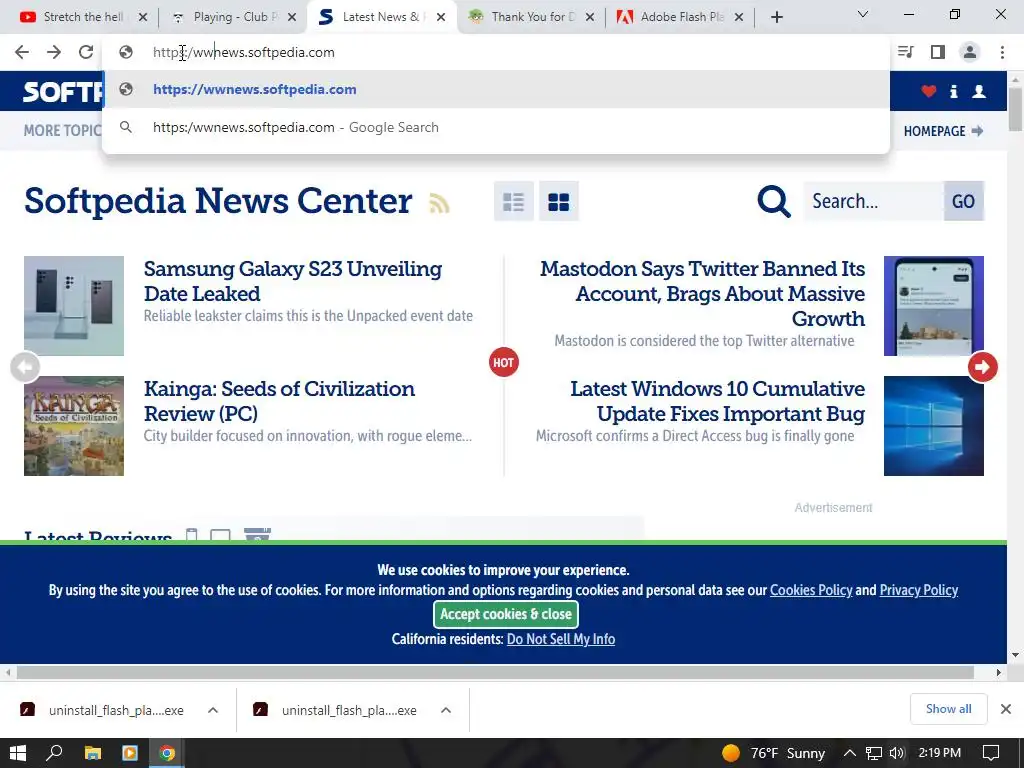Open Latest Windows 10 Cumulative Update article
1024x768 pixels.
[x=717, y=401]
